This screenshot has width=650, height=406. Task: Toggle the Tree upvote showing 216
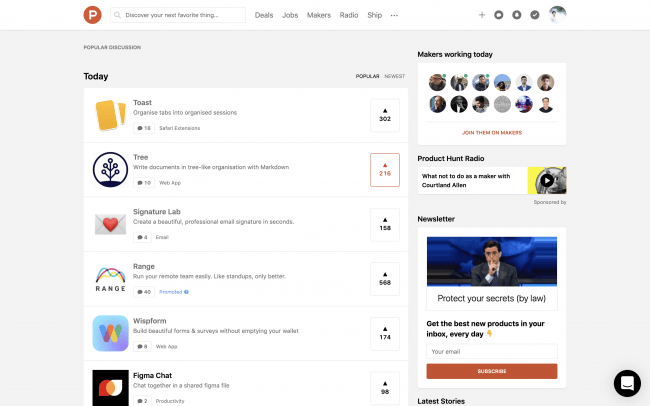(385, 170)
